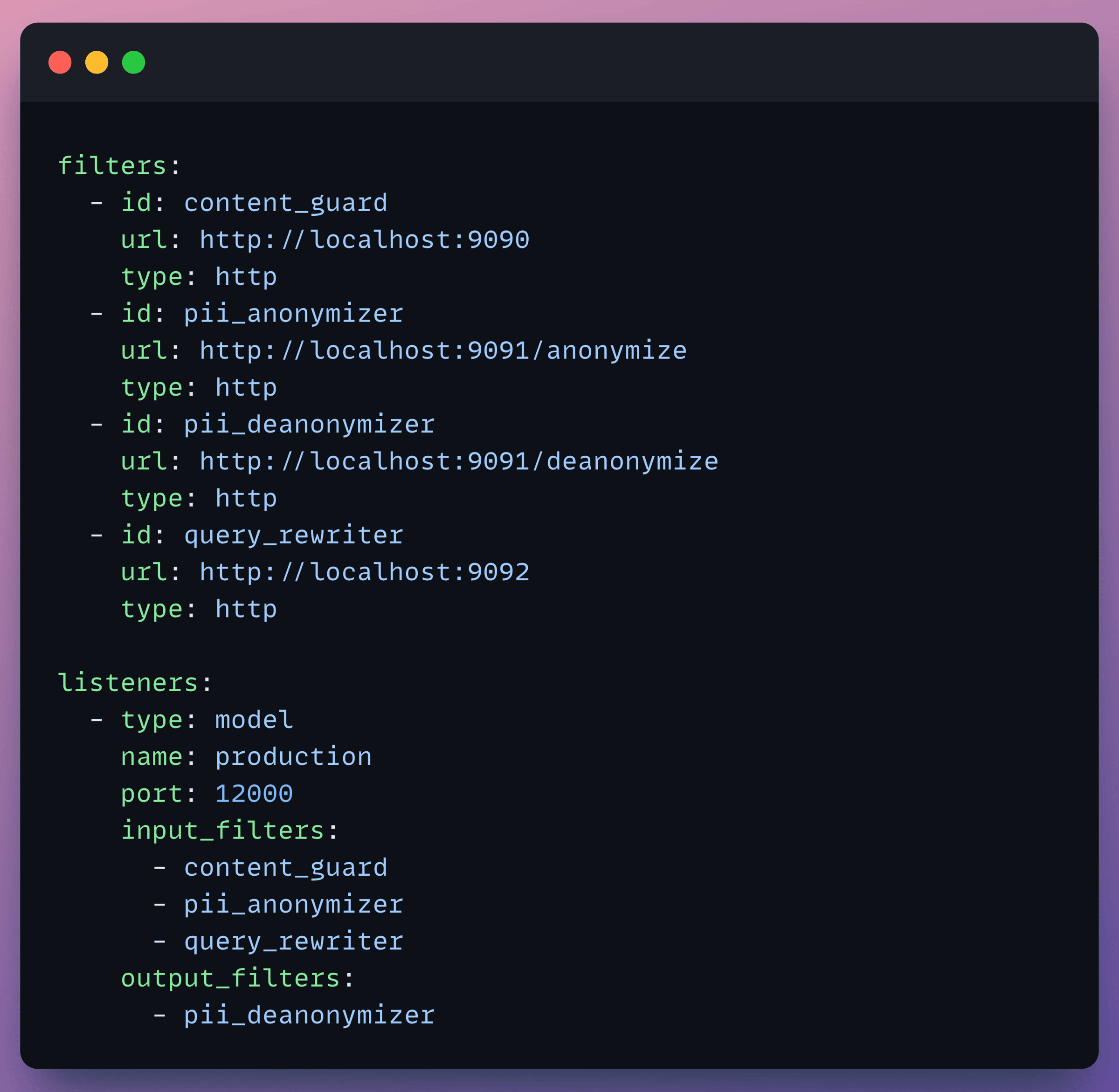1119x1092 pixels.
Task: Click the green maximize window dot
Action: pyautogui.click(x=134, y=62)
